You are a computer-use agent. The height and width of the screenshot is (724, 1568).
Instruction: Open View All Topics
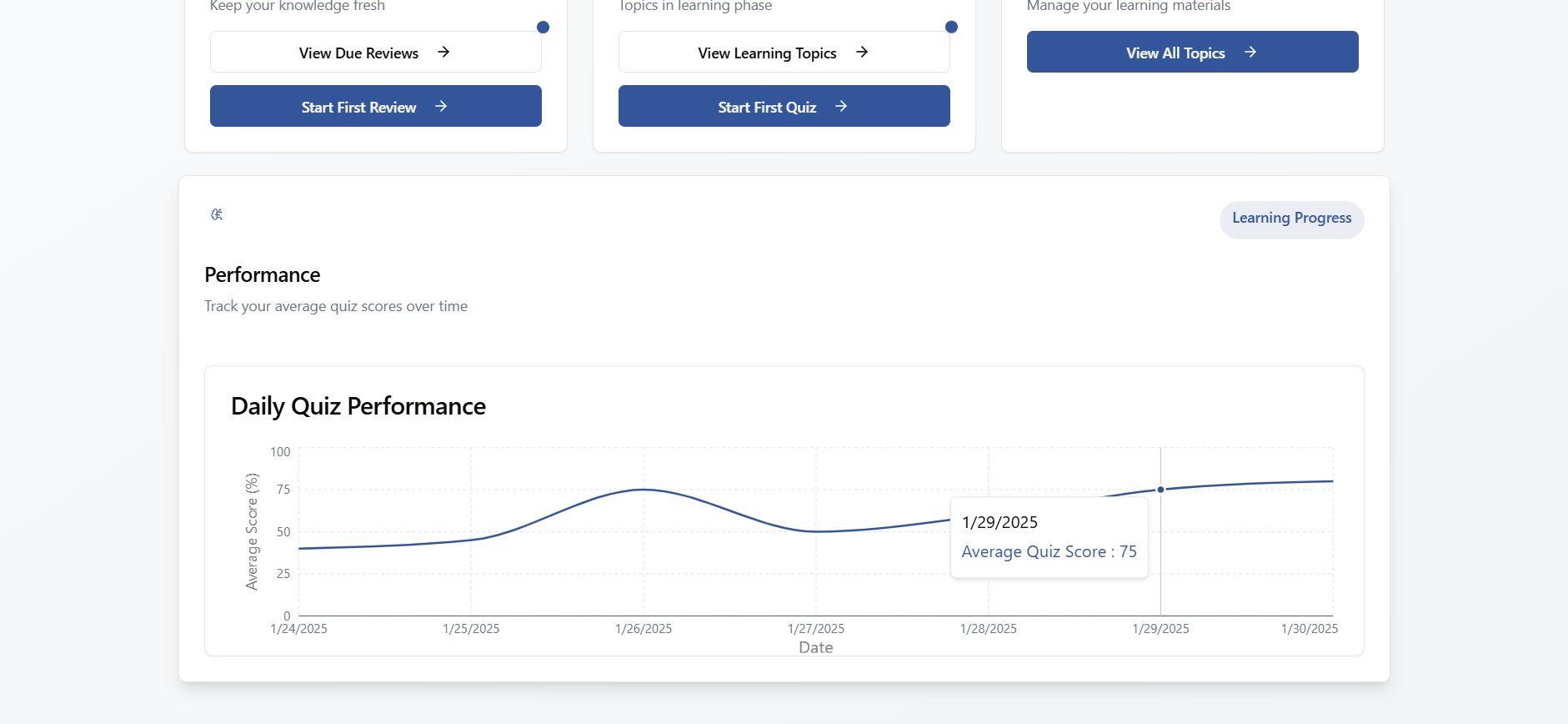point(1192,52)
